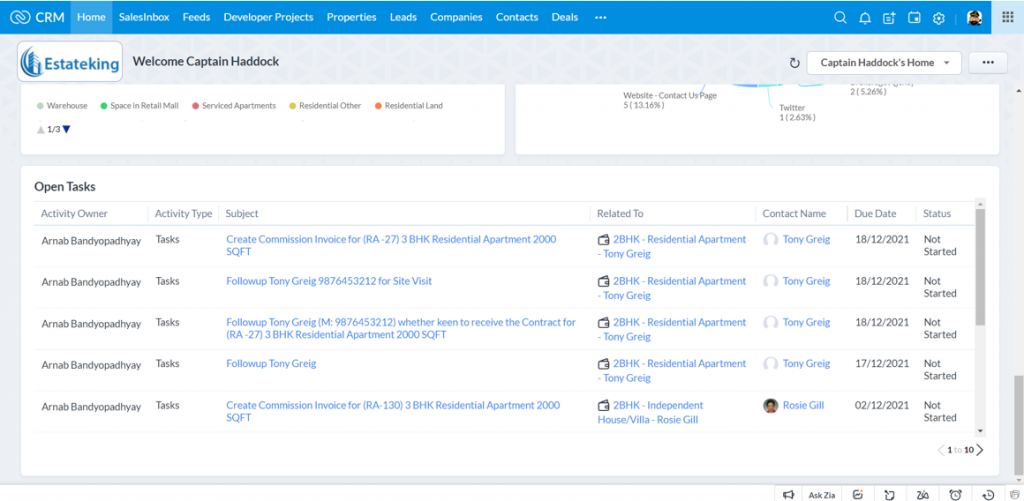This screenshot has width=1024, height=501.
Task: Expand more modules ellipsis in nav bar
Action: [601, 18]
